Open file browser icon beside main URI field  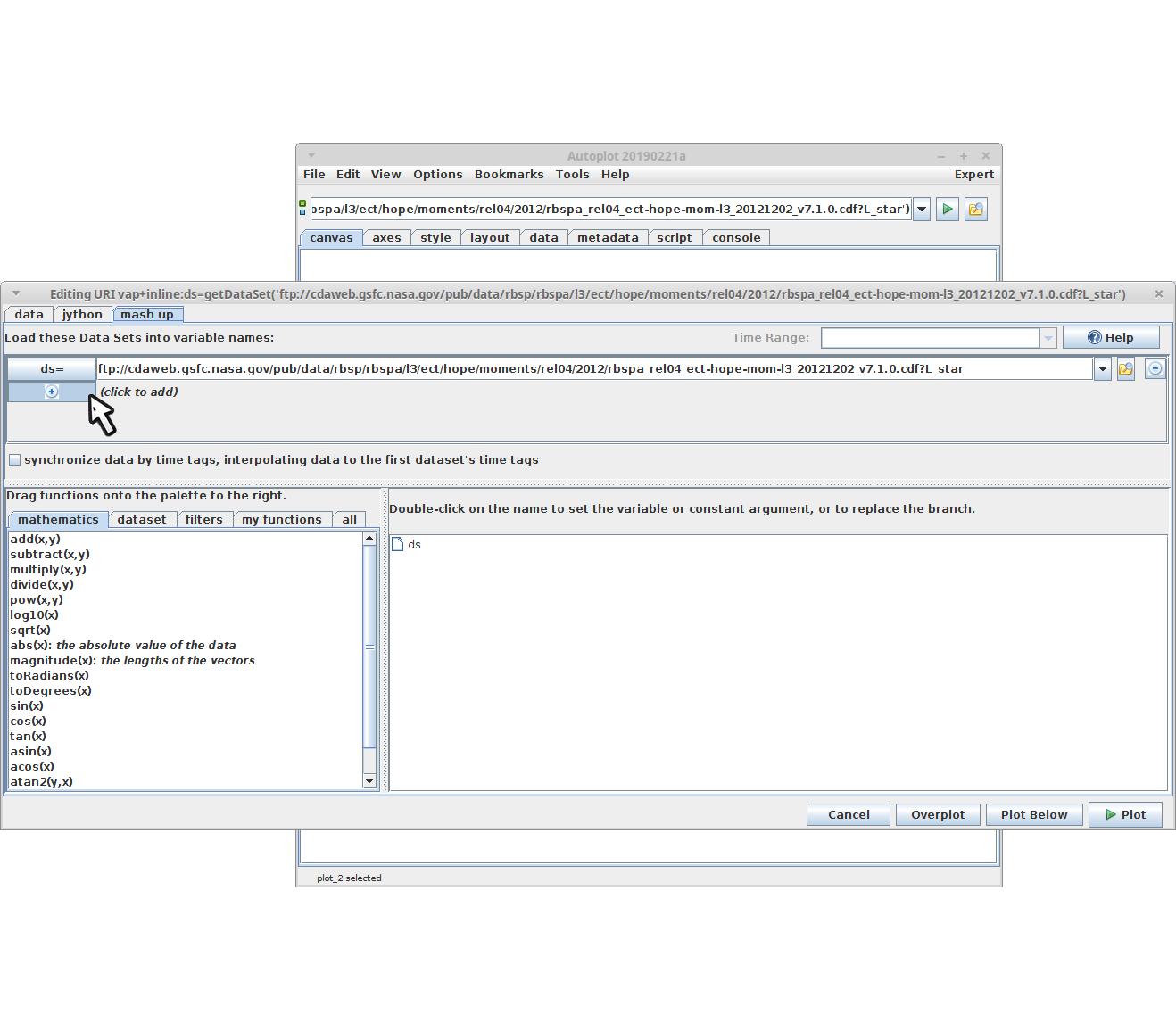tap(975, 210)
